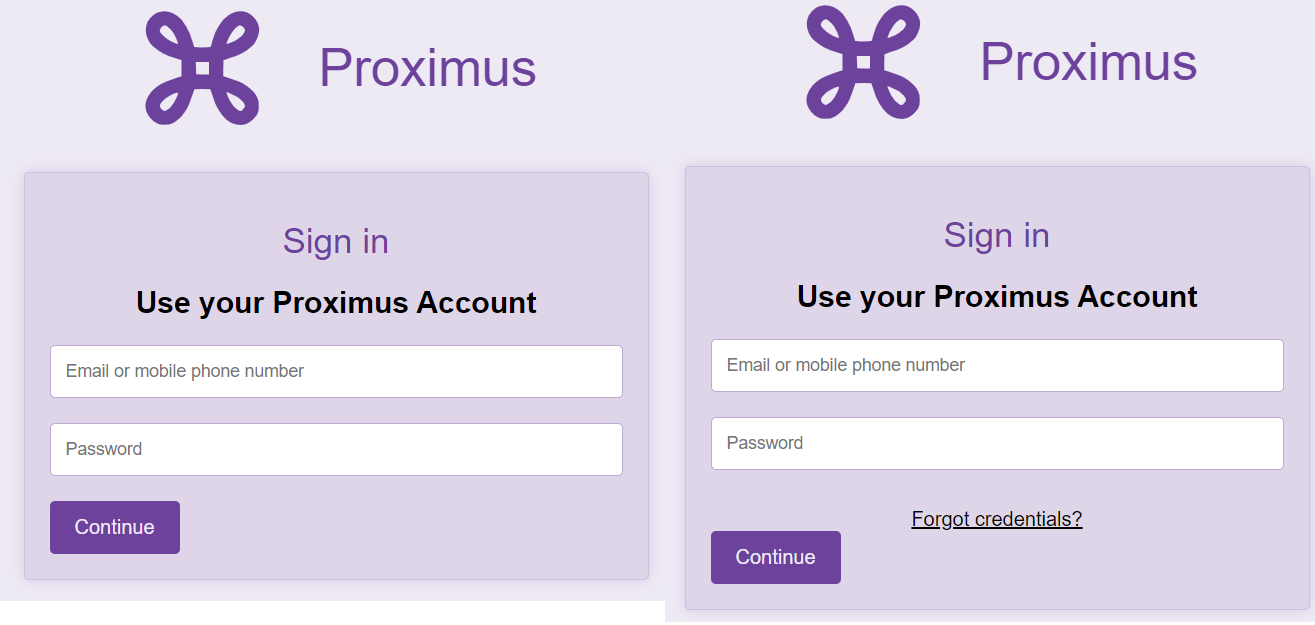1315x625 pixels.
Task: Click Use your Proximus Account text on the left
Action: tap(335, 302)
